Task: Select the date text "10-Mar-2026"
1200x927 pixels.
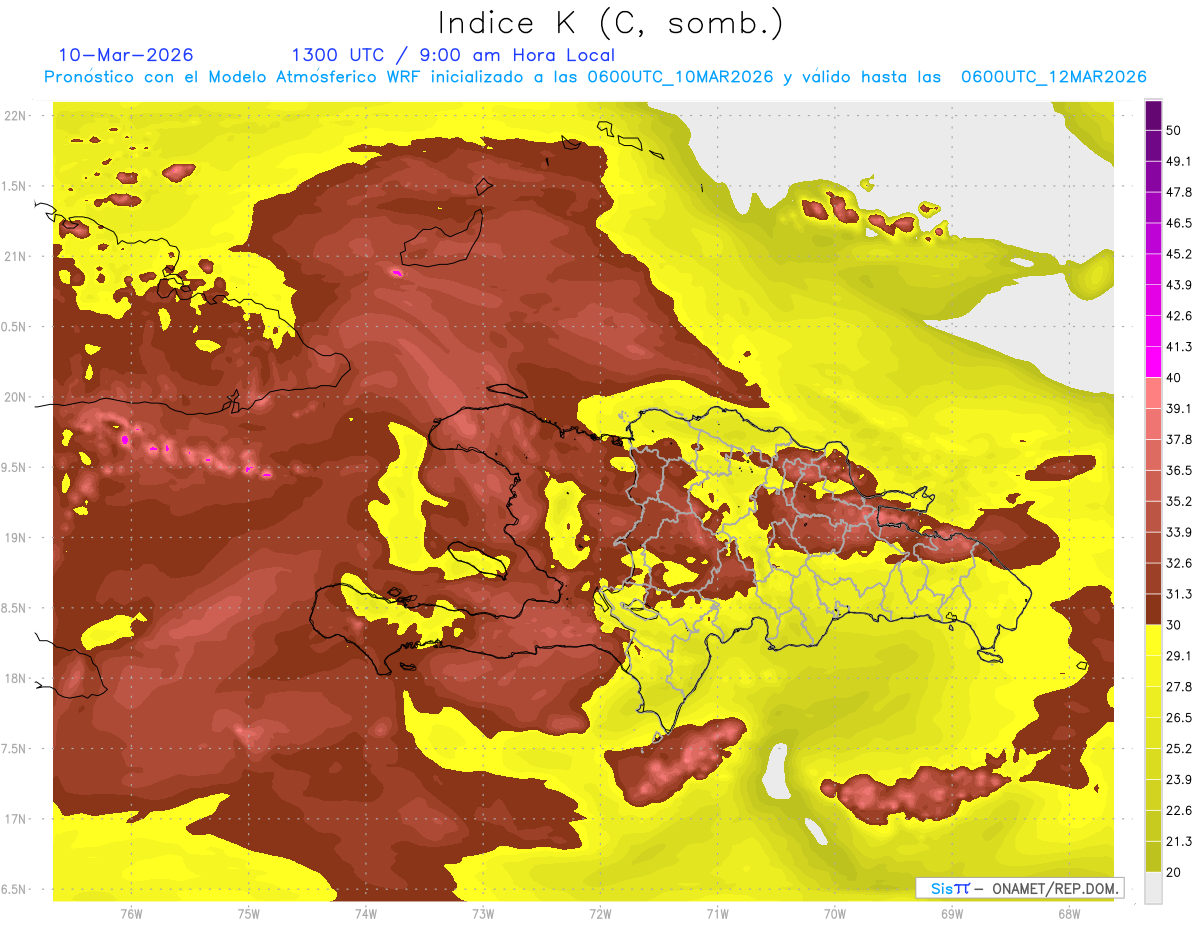Action: click(x=126, y=55)
